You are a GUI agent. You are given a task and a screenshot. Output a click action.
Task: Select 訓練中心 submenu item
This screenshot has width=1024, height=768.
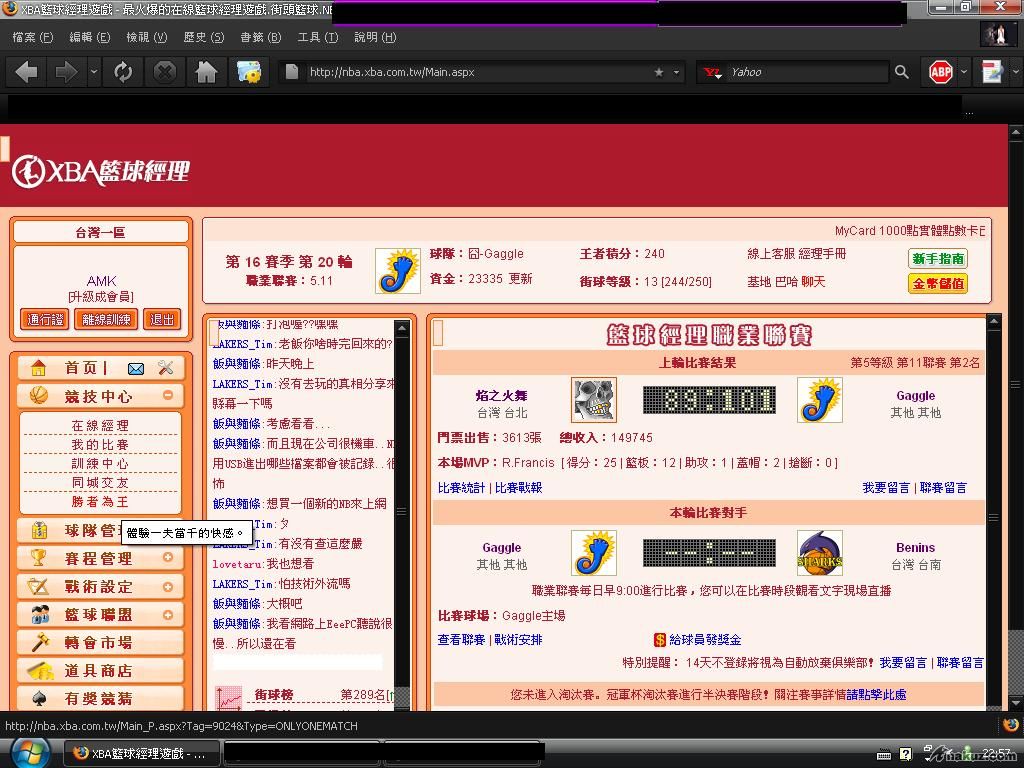100,464
